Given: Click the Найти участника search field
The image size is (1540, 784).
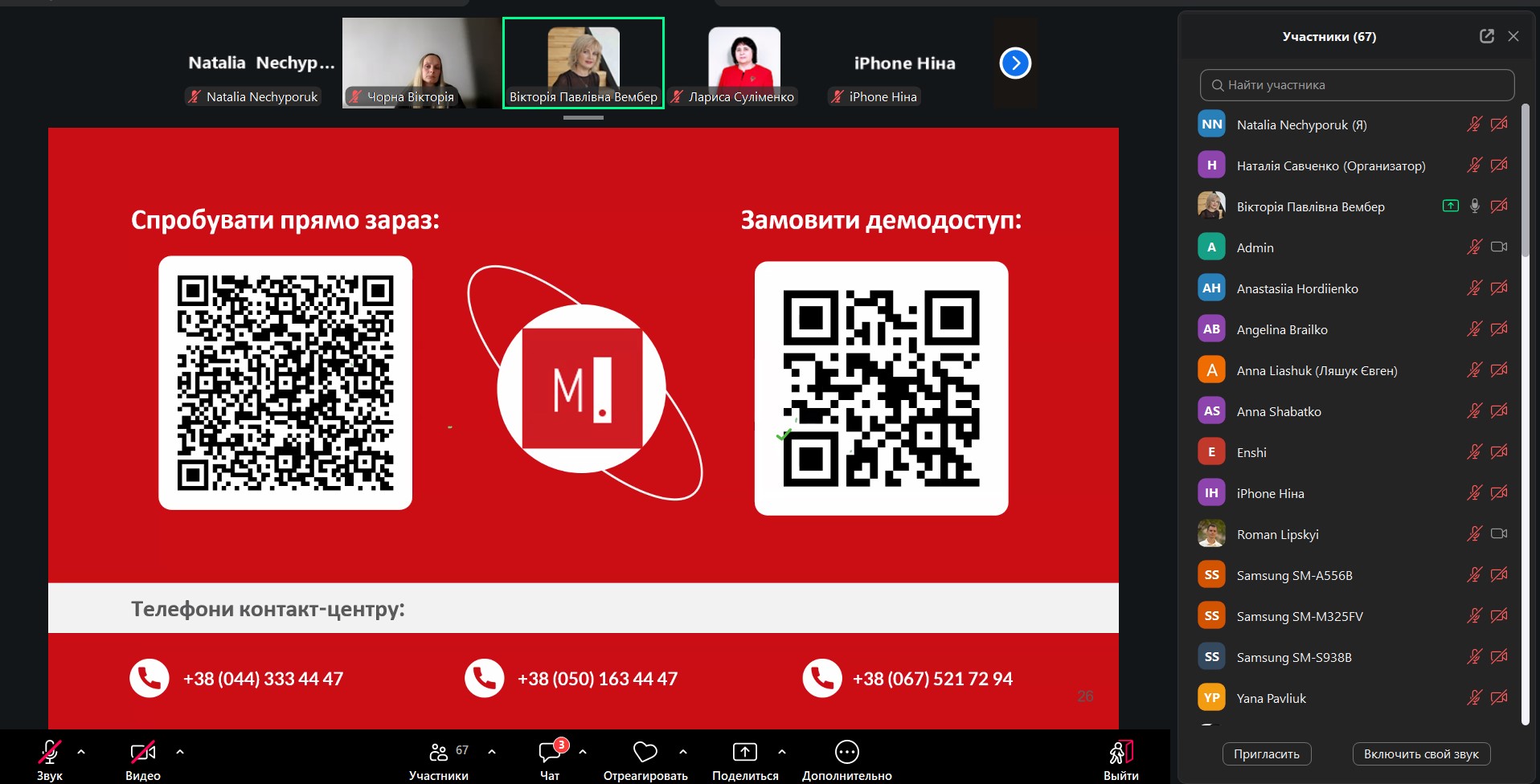Looking at the screenshot, I should point(1357,85).
